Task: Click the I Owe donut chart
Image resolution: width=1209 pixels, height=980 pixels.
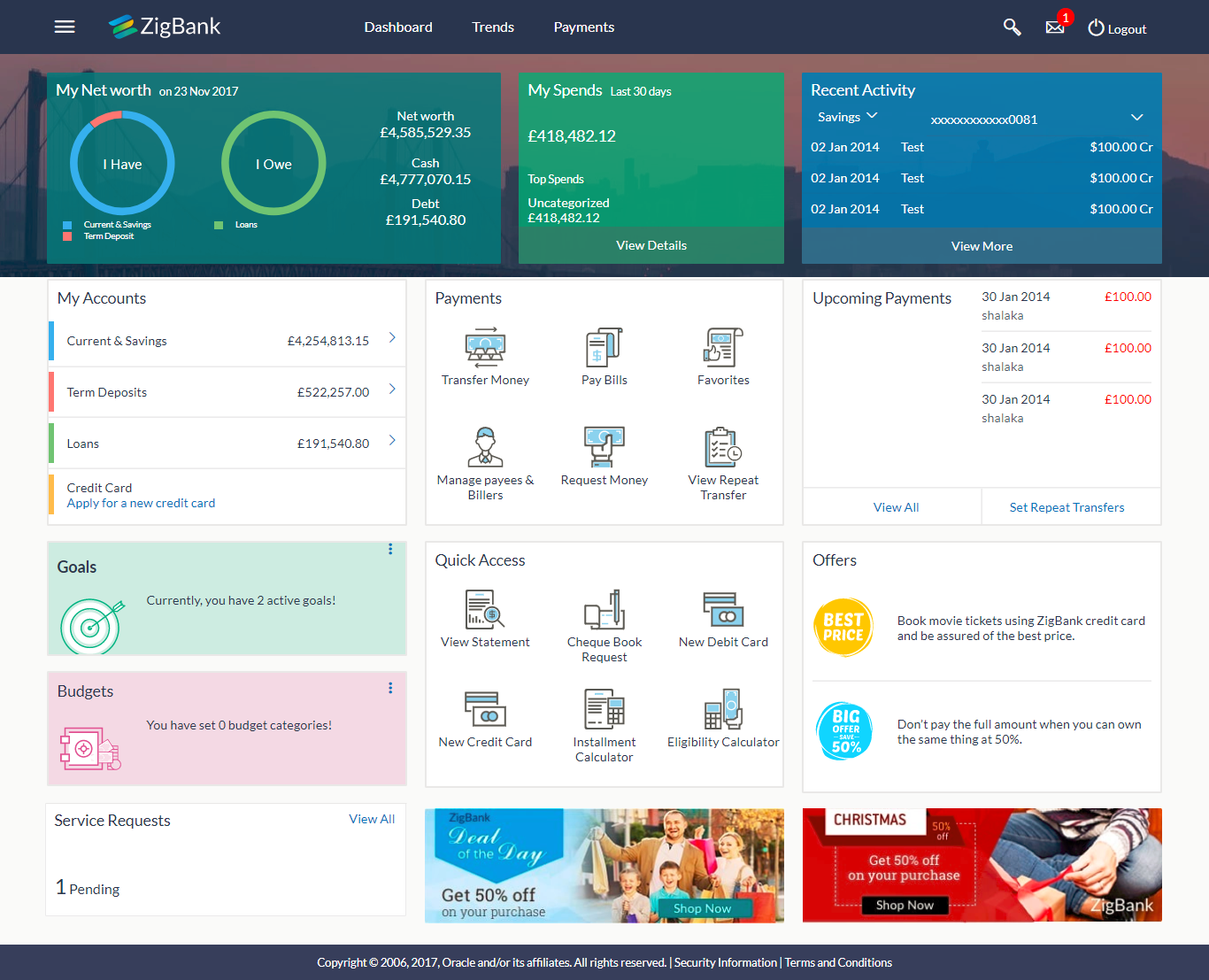Action: point(273,163)
